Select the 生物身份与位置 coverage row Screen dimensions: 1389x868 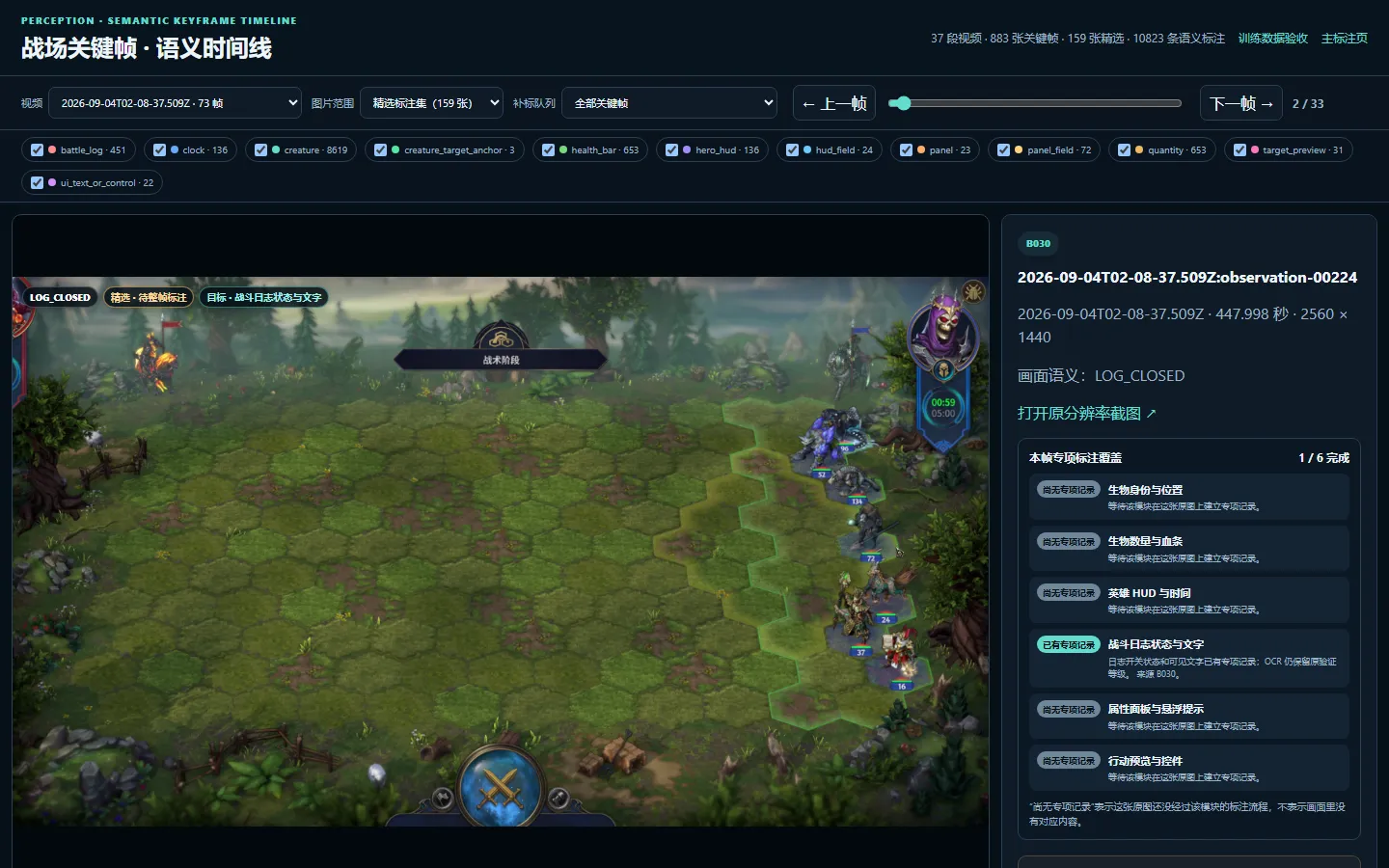coord(1188,497)
